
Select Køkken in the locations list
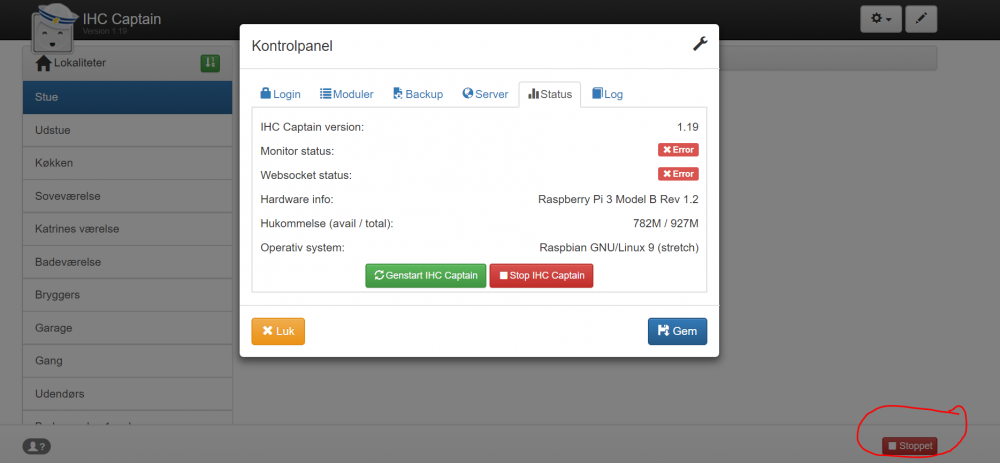(x=128, y=163)
